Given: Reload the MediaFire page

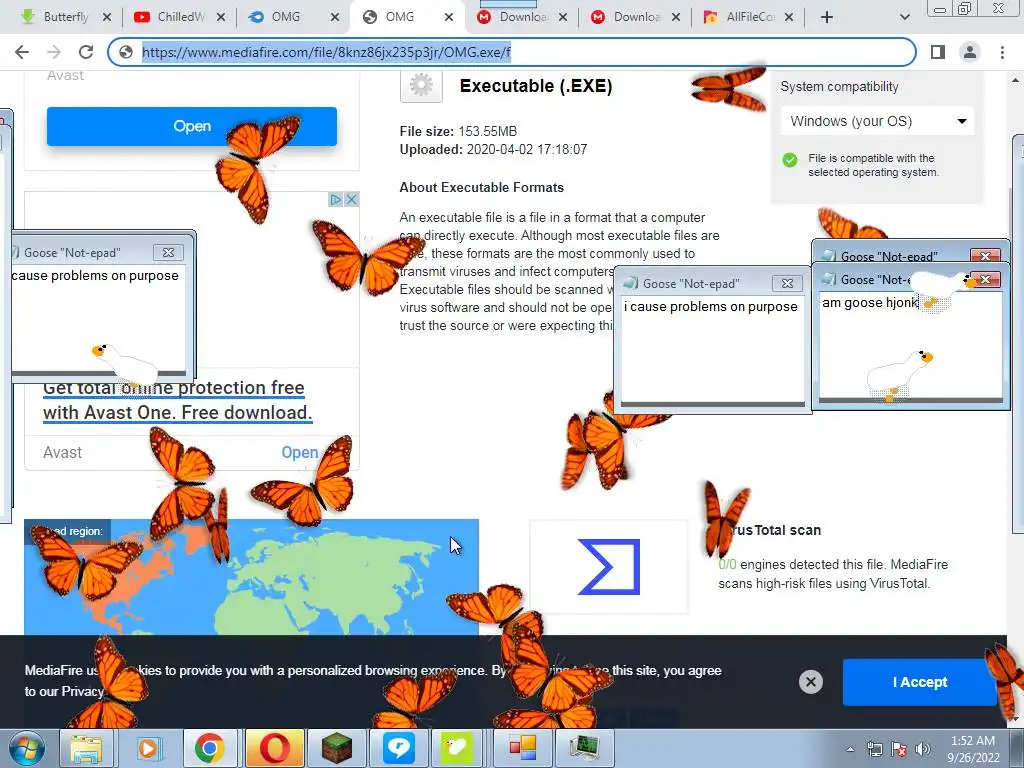Looking at the screenshot, I should (86, 52).
